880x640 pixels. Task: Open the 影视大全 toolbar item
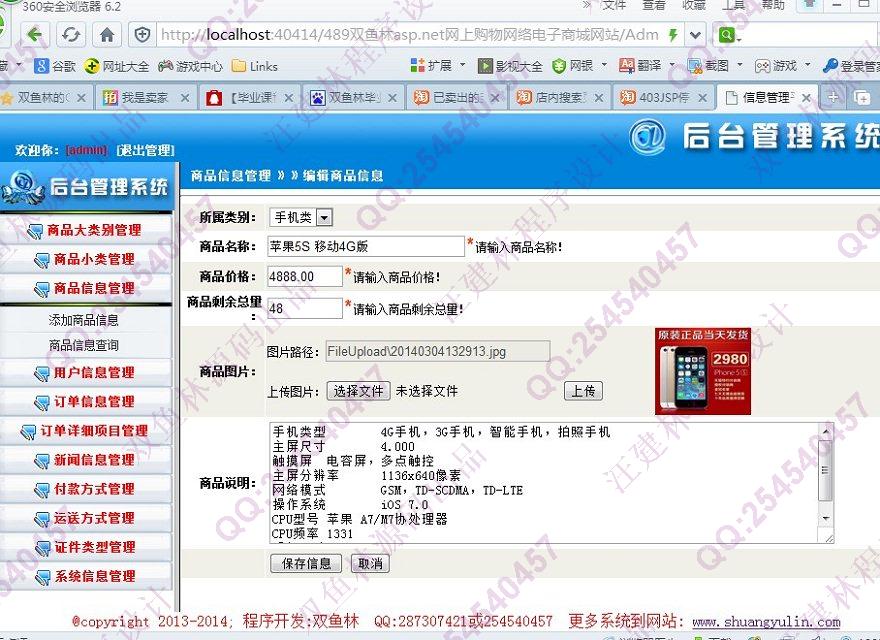(510, 66)
